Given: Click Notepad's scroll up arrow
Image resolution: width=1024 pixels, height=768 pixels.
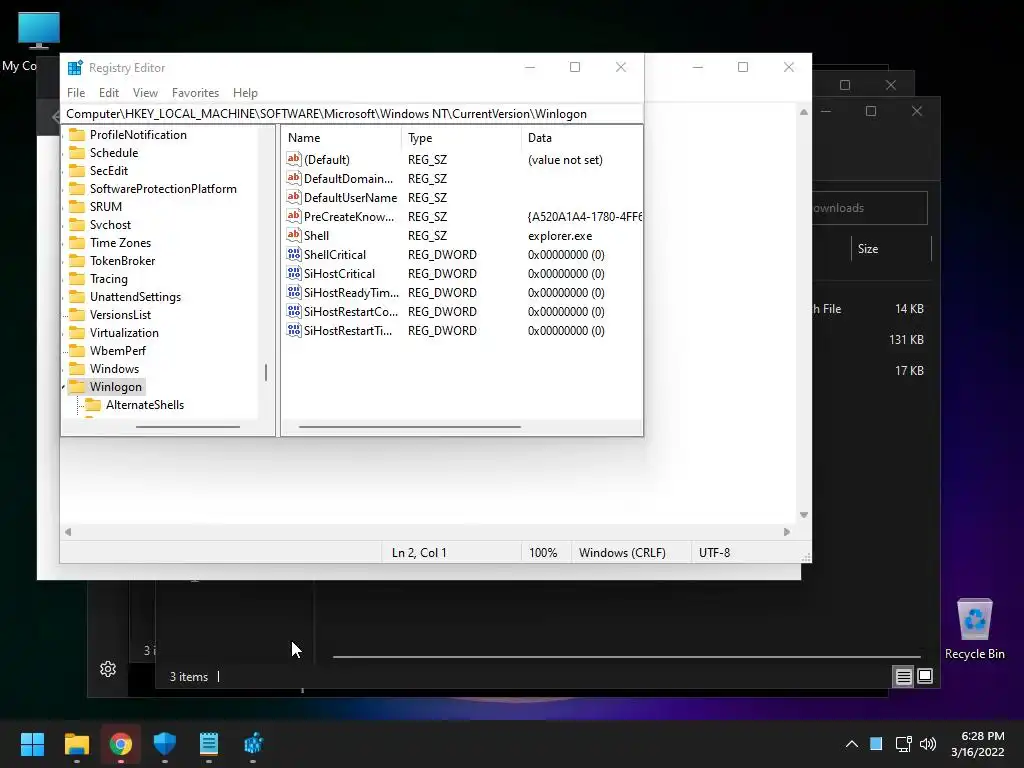Looking at the screenshot, I should click(x=804, y=112).
